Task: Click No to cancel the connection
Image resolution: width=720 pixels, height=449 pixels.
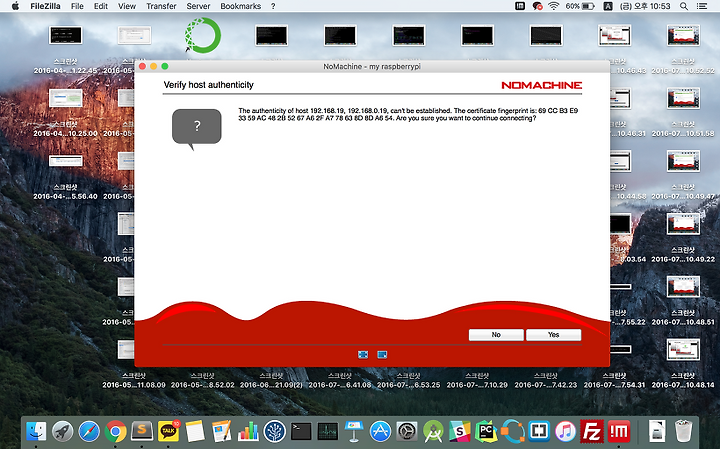Action: tap(496, 335)
